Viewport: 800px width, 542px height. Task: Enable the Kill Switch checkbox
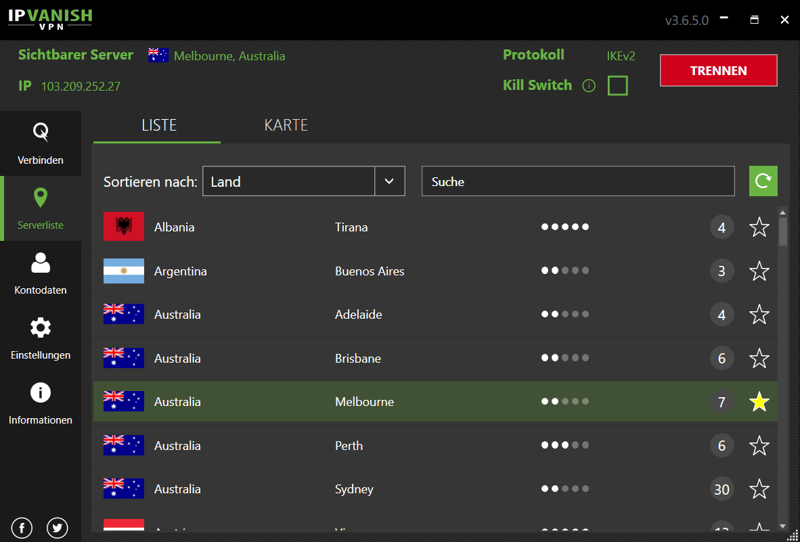pyautogui.click(x=618, y=86)
